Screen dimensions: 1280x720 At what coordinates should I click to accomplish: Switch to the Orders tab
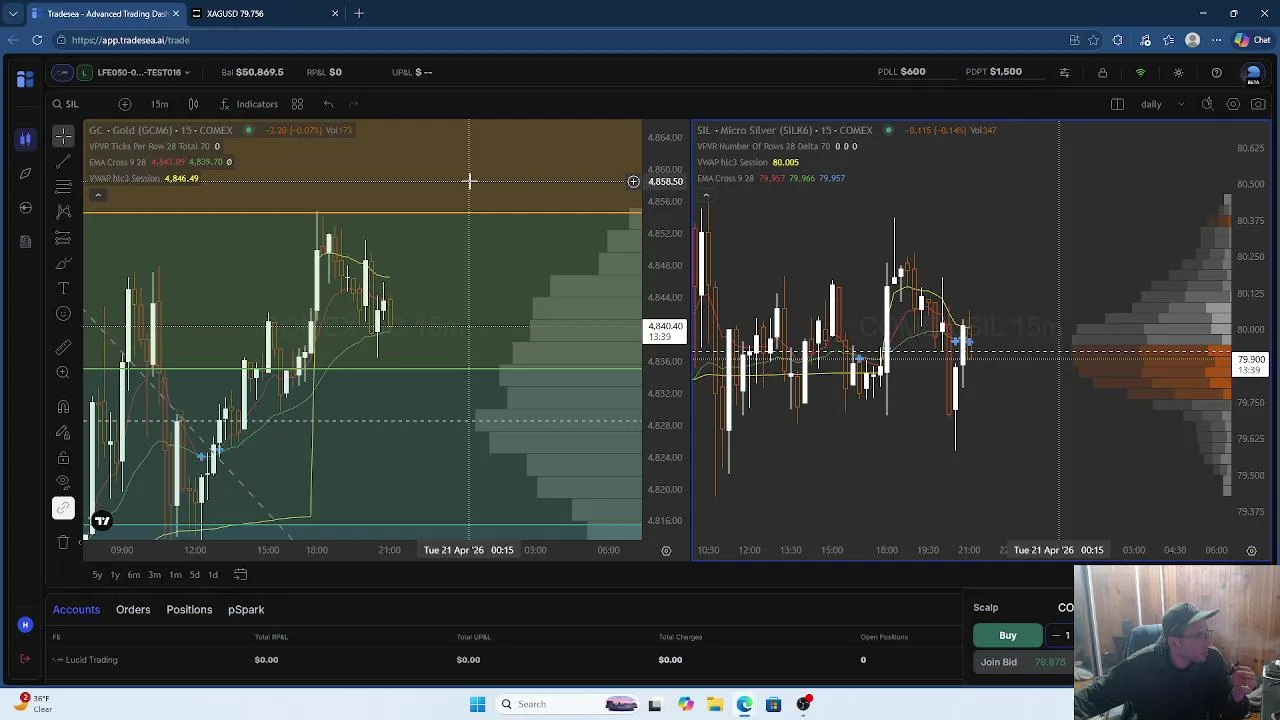(x=133, y=609)
